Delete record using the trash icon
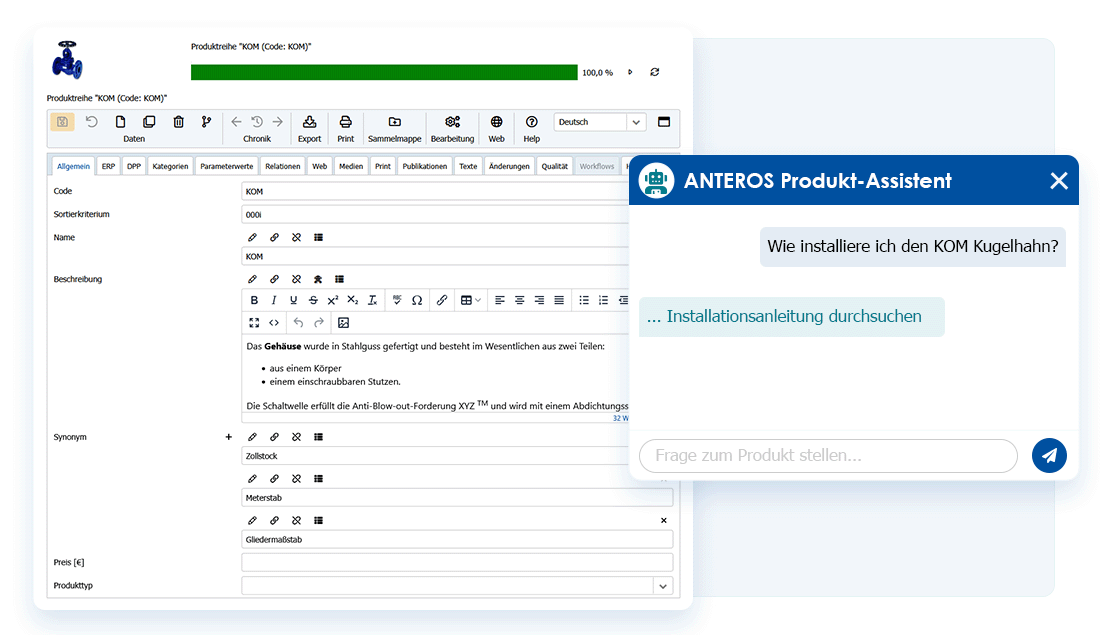The width and height of the screenshot is (1100, 635). coord(178,122)
